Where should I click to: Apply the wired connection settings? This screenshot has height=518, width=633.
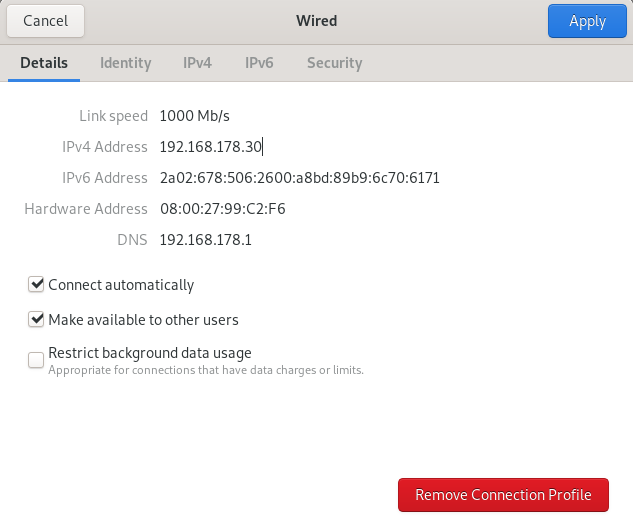click(x=587, y=21)
